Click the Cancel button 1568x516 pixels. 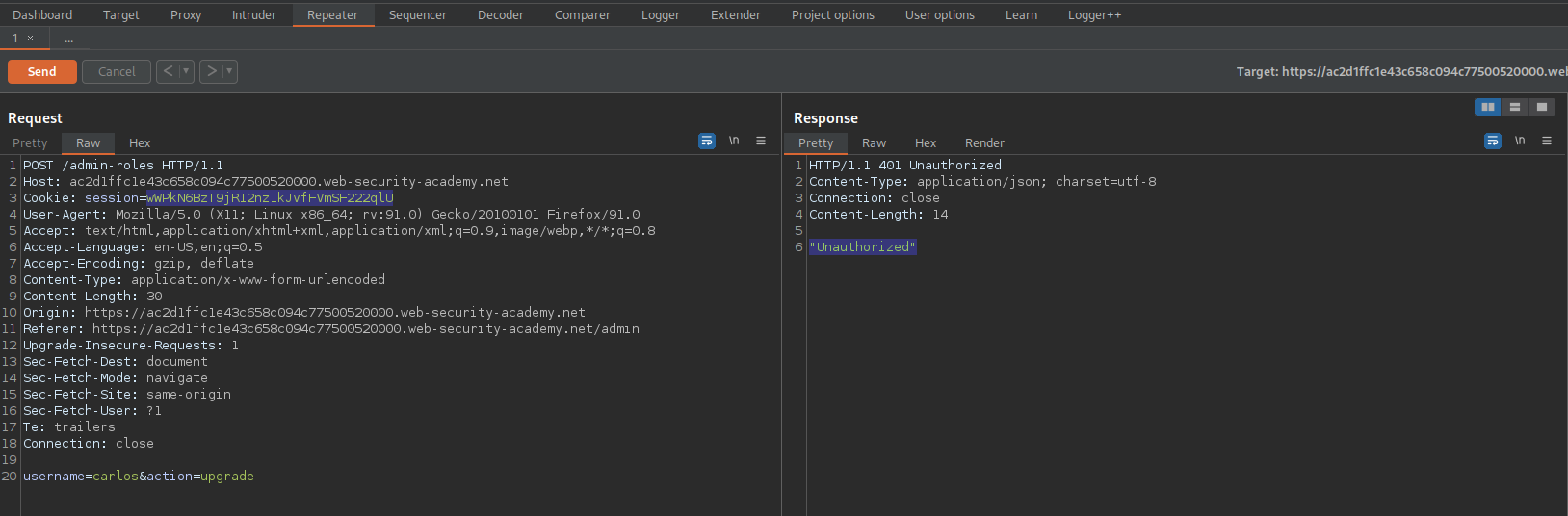tap(117, 72)
